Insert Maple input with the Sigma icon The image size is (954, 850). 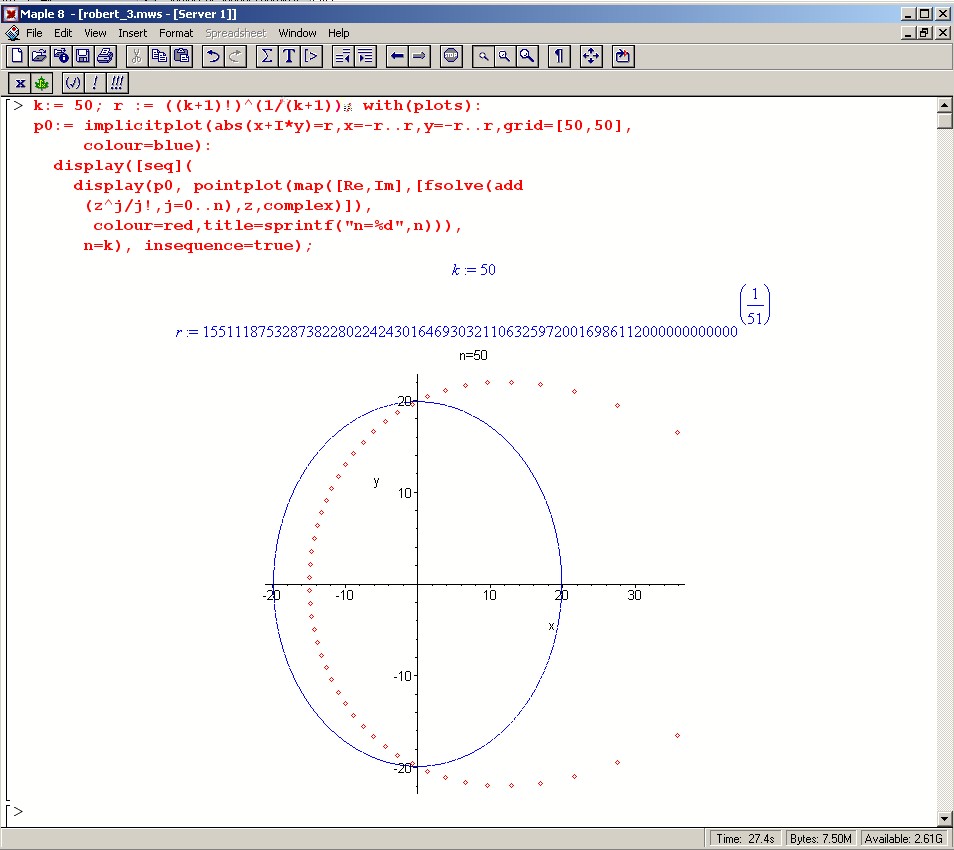coord(266,57)
